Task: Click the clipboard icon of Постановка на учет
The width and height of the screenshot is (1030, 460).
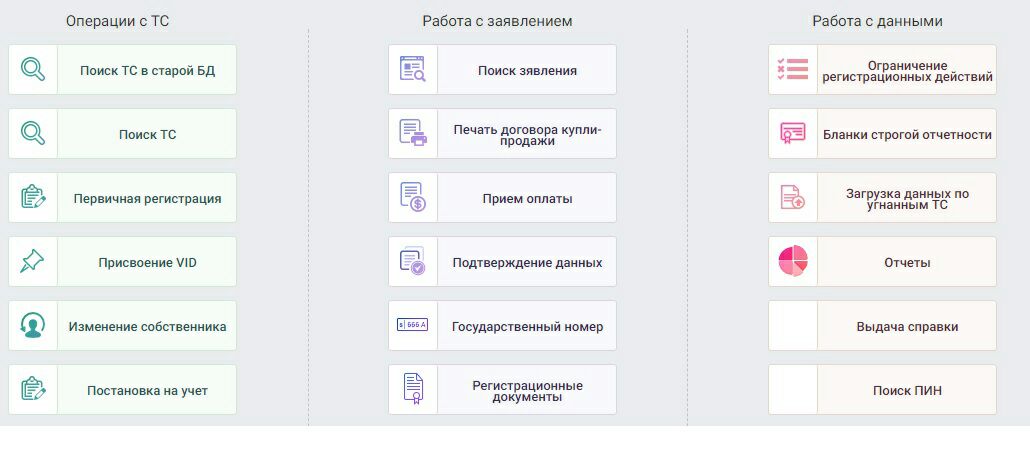Action: pos(33,389)
